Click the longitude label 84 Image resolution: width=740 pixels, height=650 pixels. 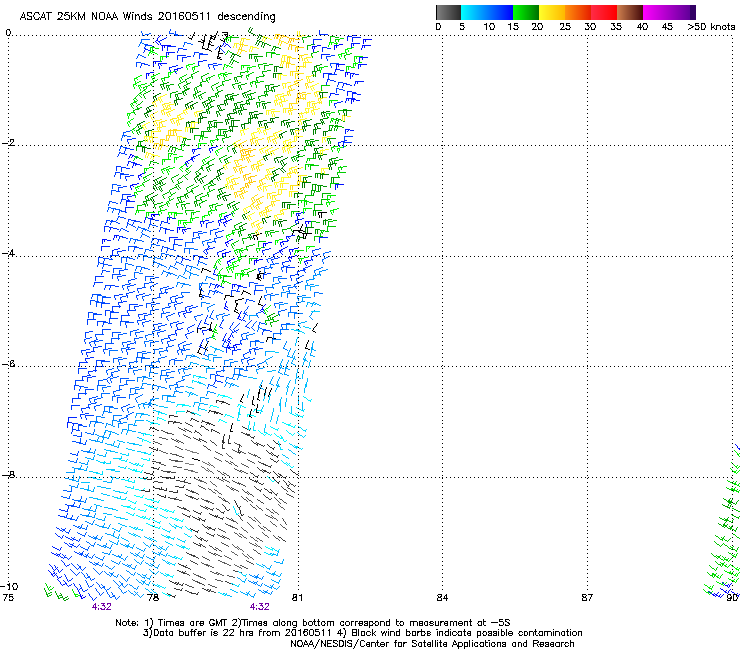point(442,598)
